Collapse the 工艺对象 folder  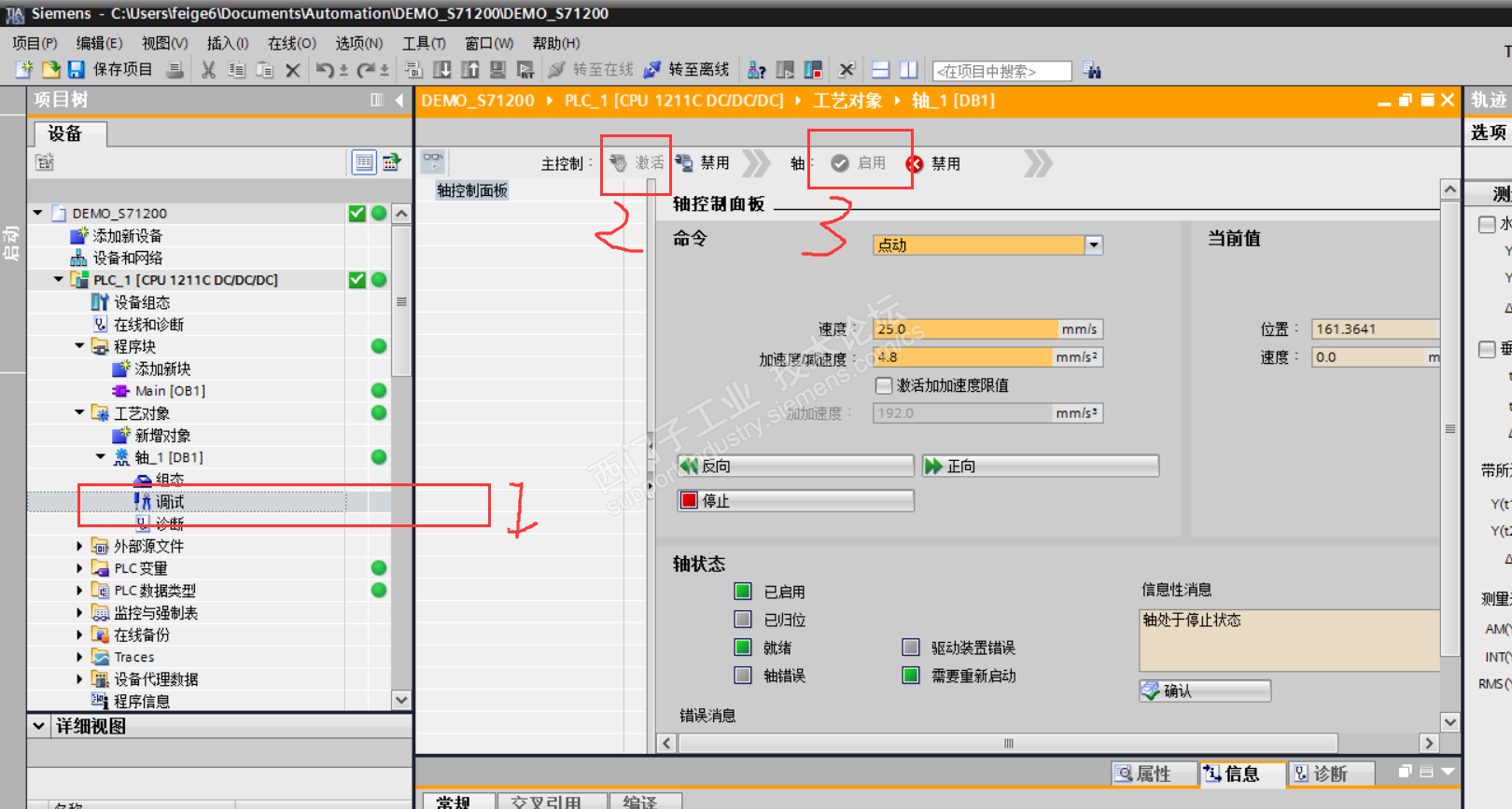point(79,412)
